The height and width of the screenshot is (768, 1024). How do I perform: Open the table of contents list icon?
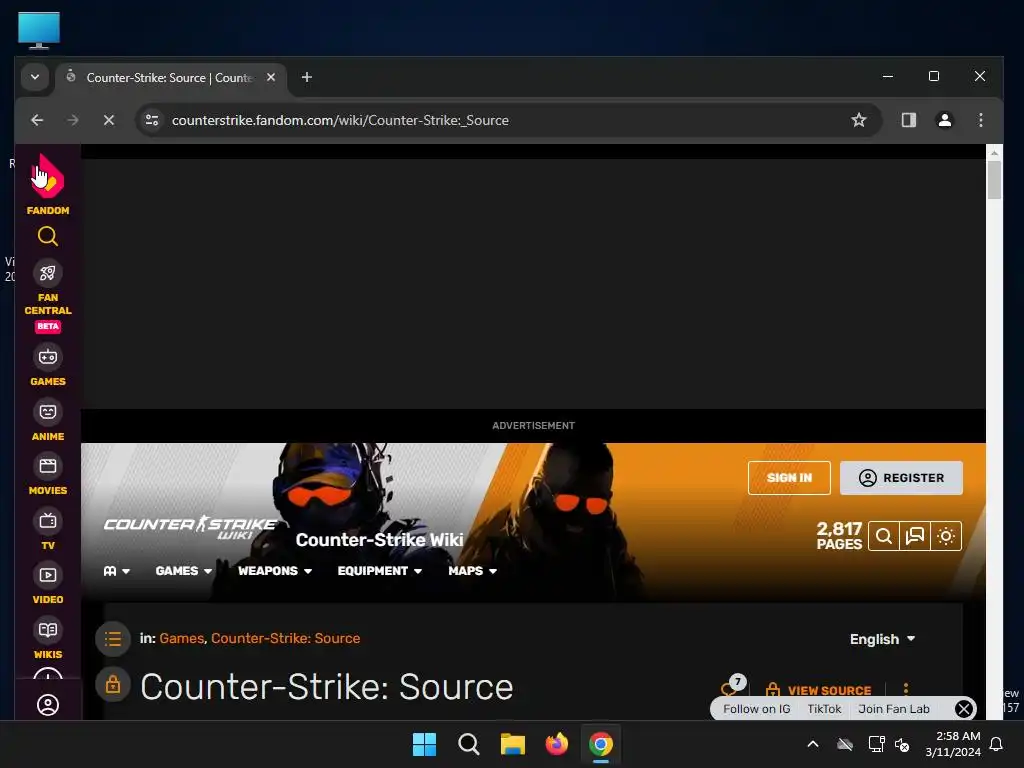112,639
